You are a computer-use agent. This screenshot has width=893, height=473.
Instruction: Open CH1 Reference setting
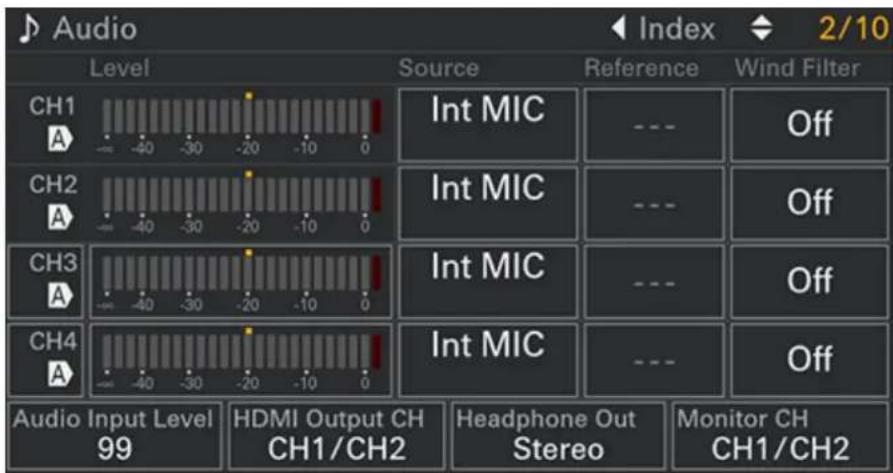click(654, 124)
